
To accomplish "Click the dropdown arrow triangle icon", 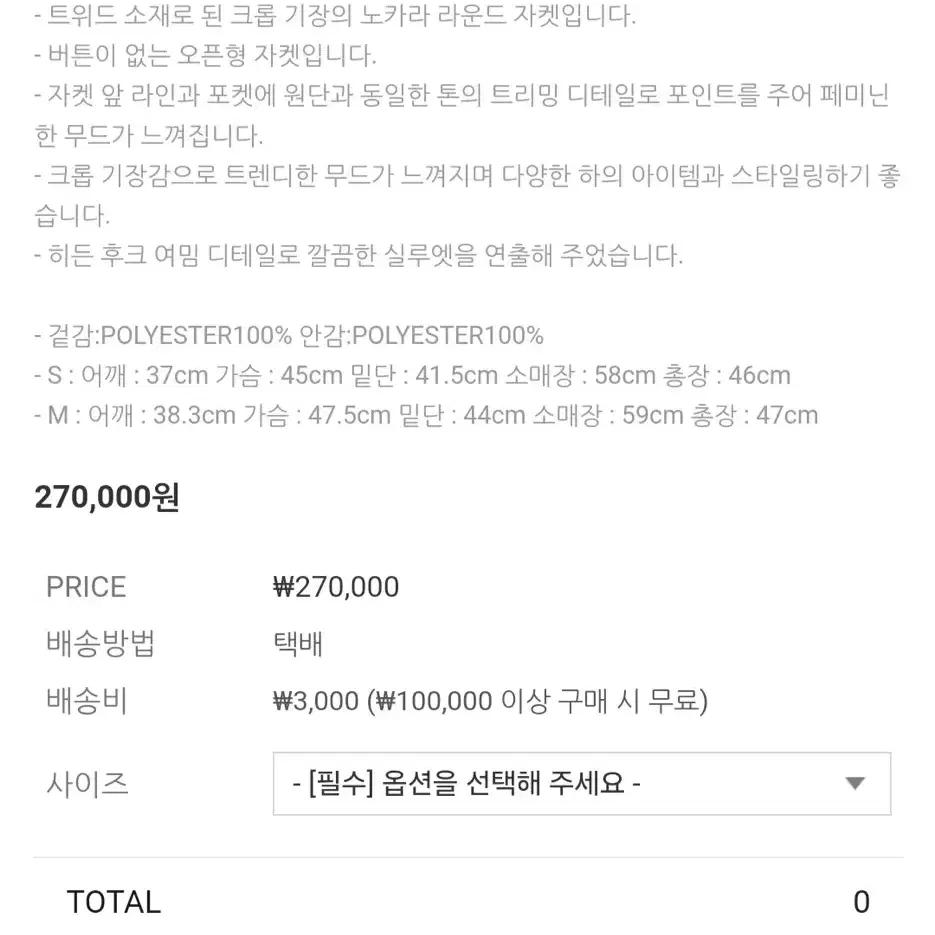I will click(x=855, y=783).
